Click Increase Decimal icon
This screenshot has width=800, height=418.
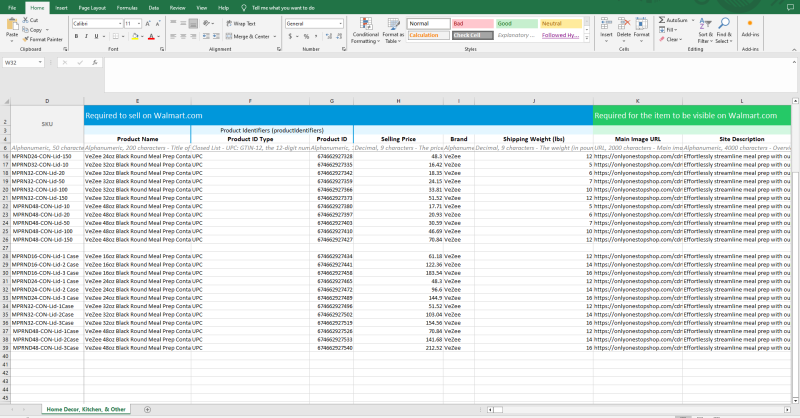(x=329, y=36)
